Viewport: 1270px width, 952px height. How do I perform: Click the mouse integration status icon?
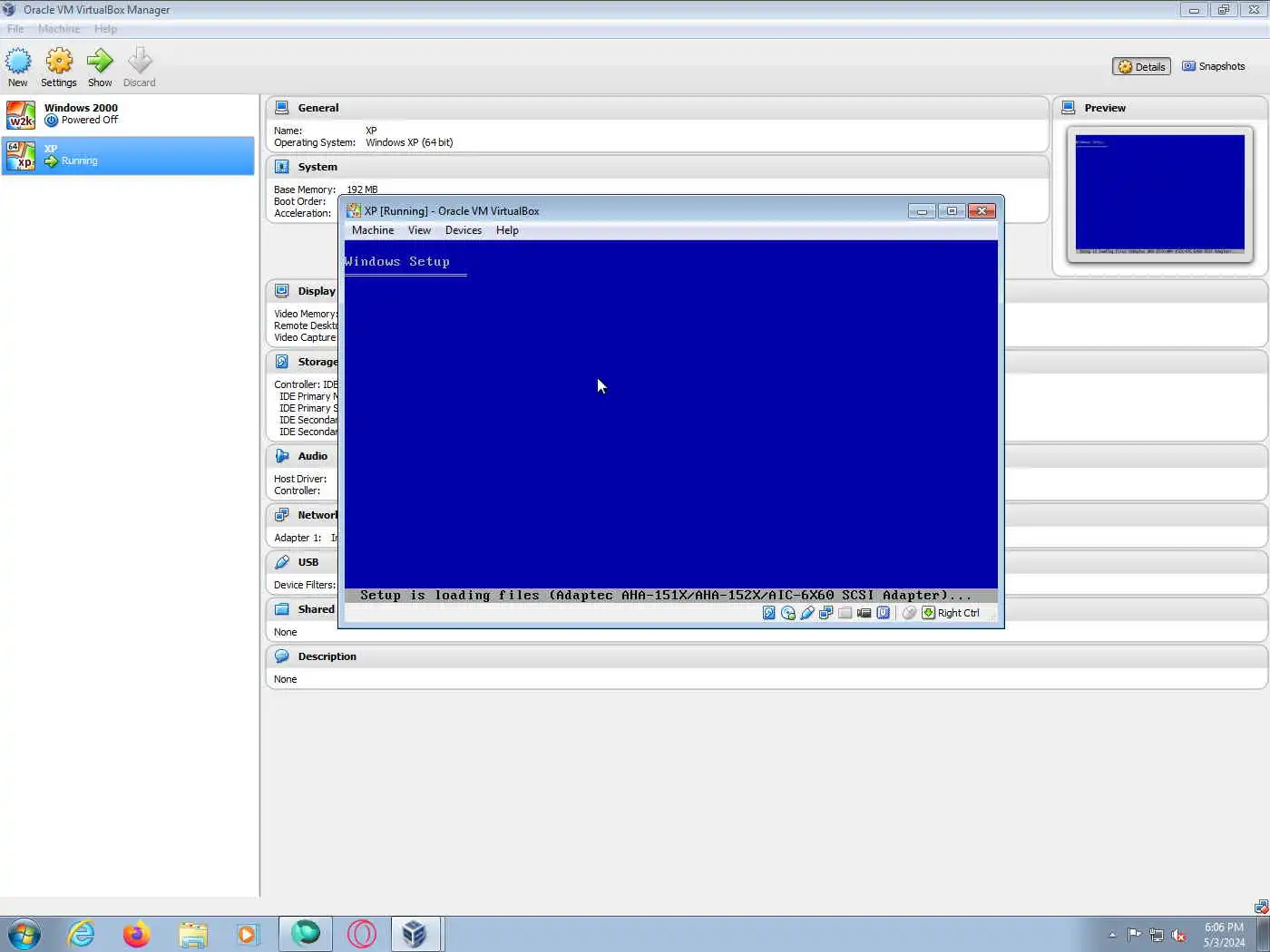pos(909,613)
